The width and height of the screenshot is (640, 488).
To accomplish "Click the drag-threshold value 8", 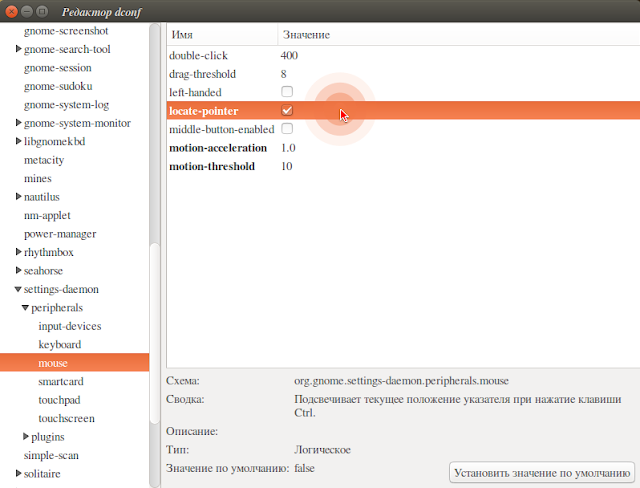I will pos(284,74).
